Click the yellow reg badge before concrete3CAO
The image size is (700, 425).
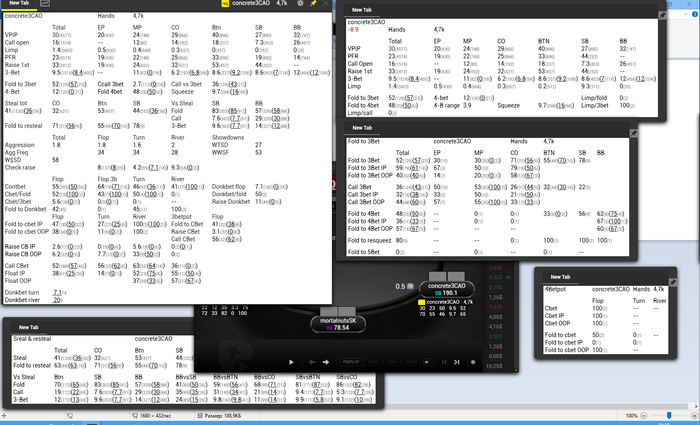tap(225, 3)
